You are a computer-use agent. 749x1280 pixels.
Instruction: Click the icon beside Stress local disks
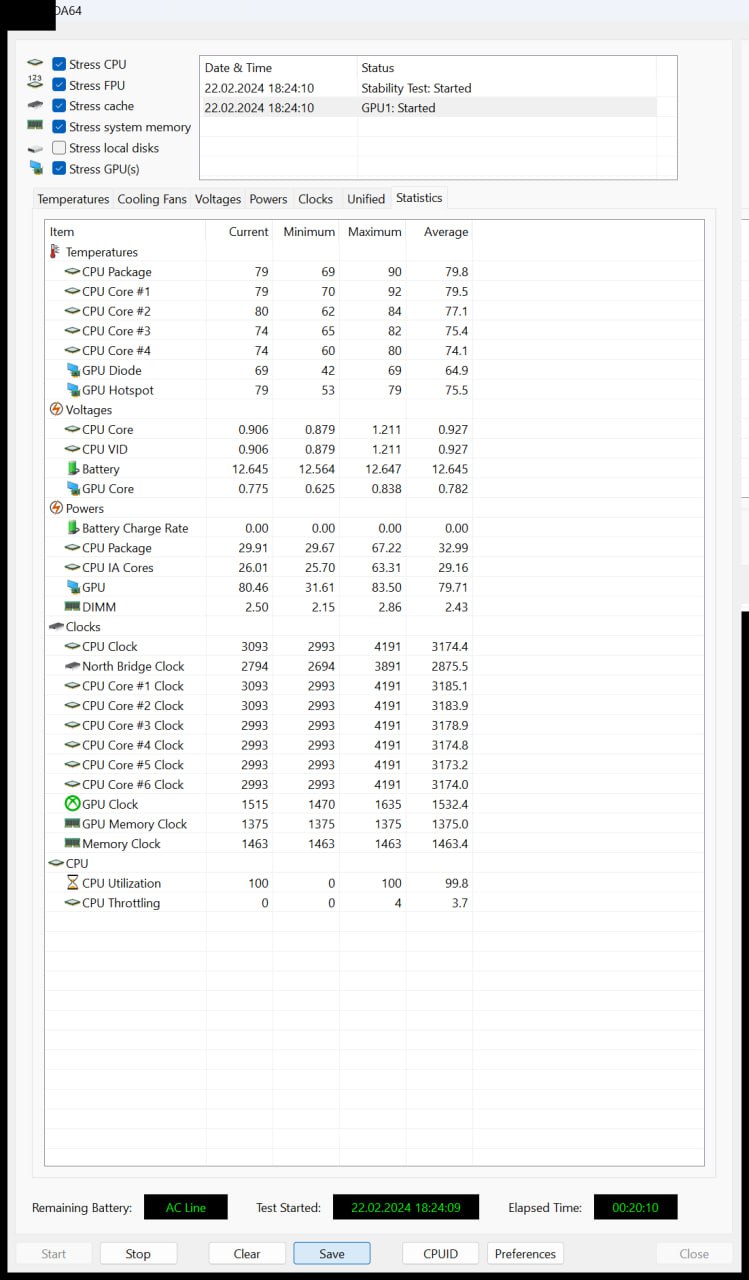[x=35, y=148]
